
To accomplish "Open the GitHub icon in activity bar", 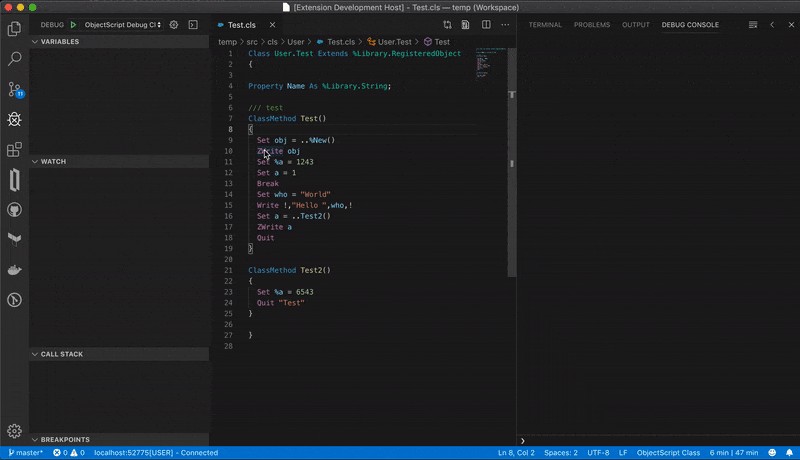I will click(15, 210).
